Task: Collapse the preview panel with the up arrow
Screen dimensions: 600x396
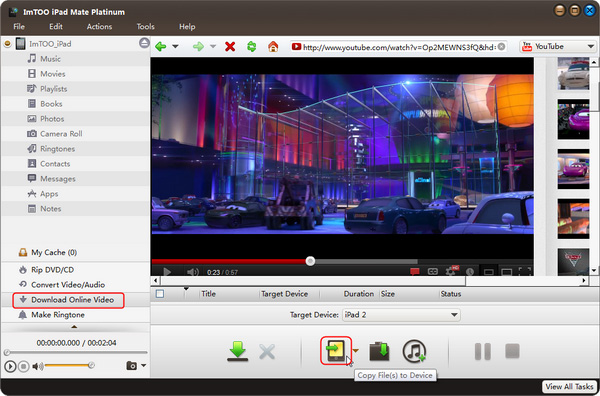Action: (74, 327)
